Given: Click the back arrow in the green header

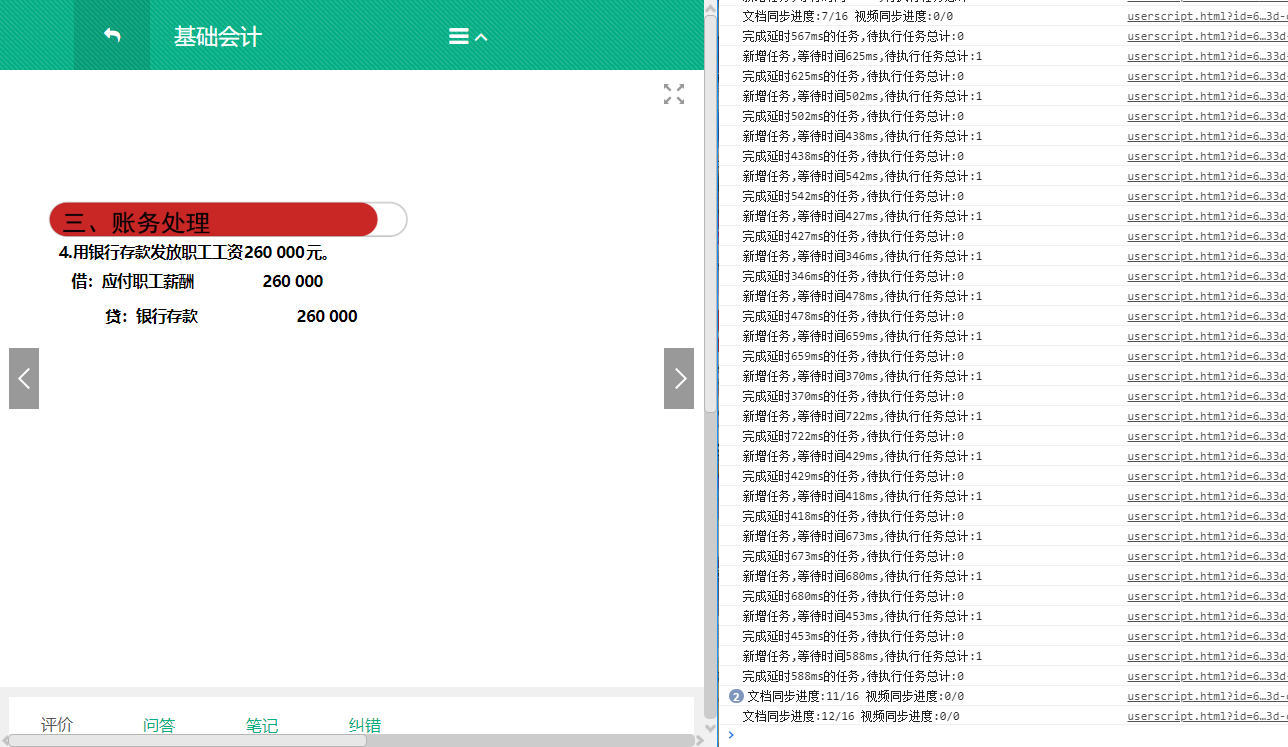Looking at the screenshot, I should [x=112, y=35].
